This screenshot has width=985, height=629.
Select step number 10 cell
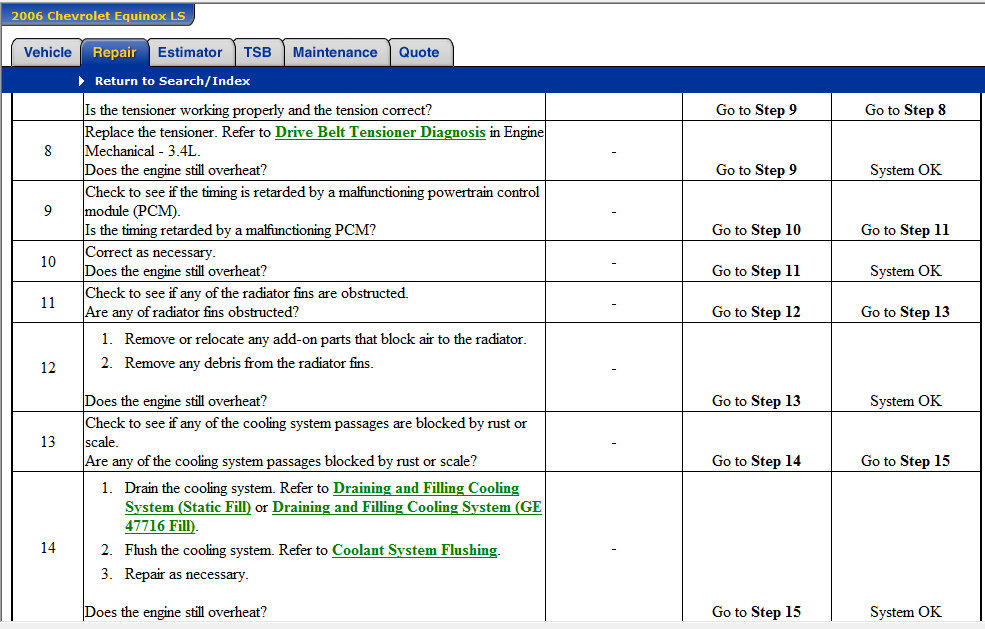coord(48,261)
